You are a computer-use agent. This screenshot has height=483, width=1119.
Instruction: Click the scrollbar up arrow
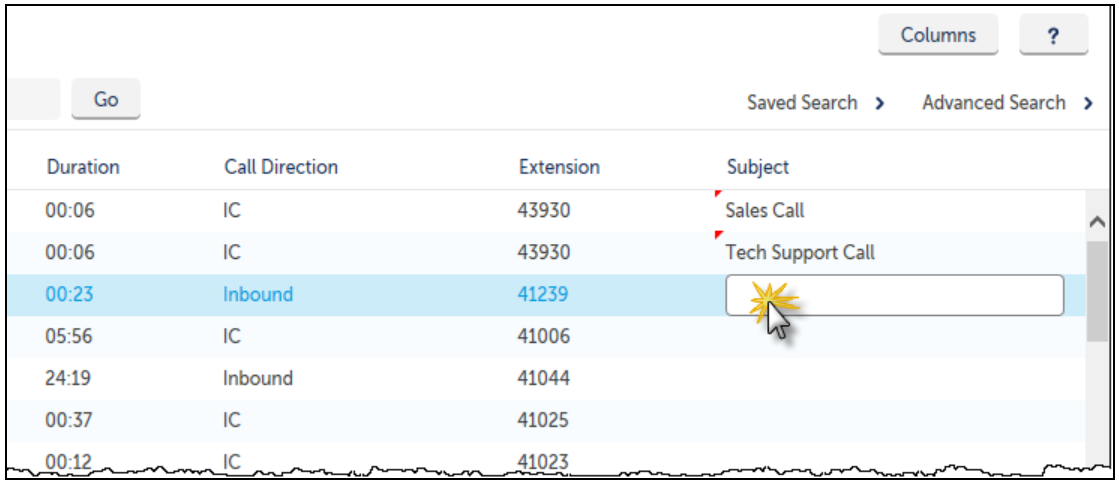pyautogui.click(x=1098, y=222)
